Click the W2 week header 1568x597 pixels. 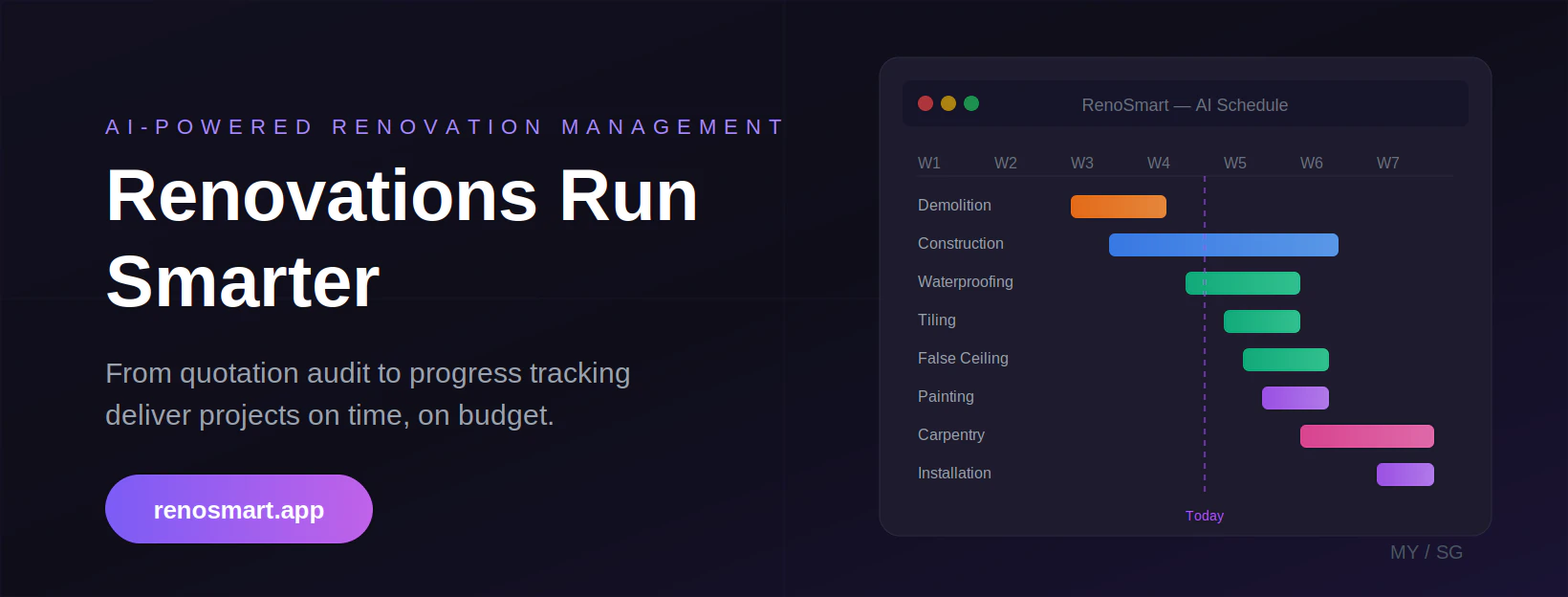point(1006,163)
